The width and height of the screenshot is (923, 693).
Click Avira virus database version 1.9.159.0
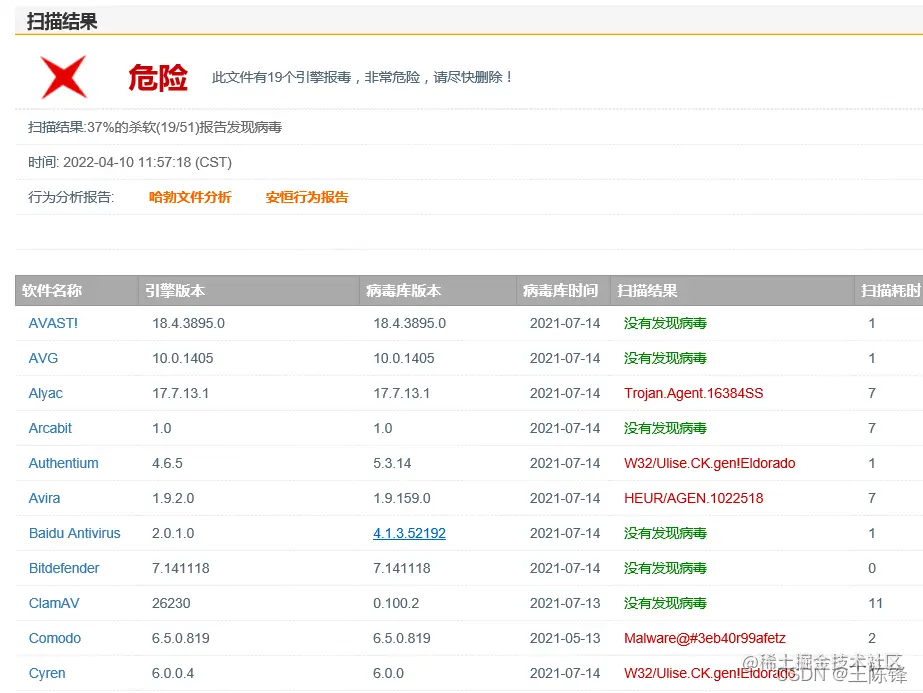402,498
